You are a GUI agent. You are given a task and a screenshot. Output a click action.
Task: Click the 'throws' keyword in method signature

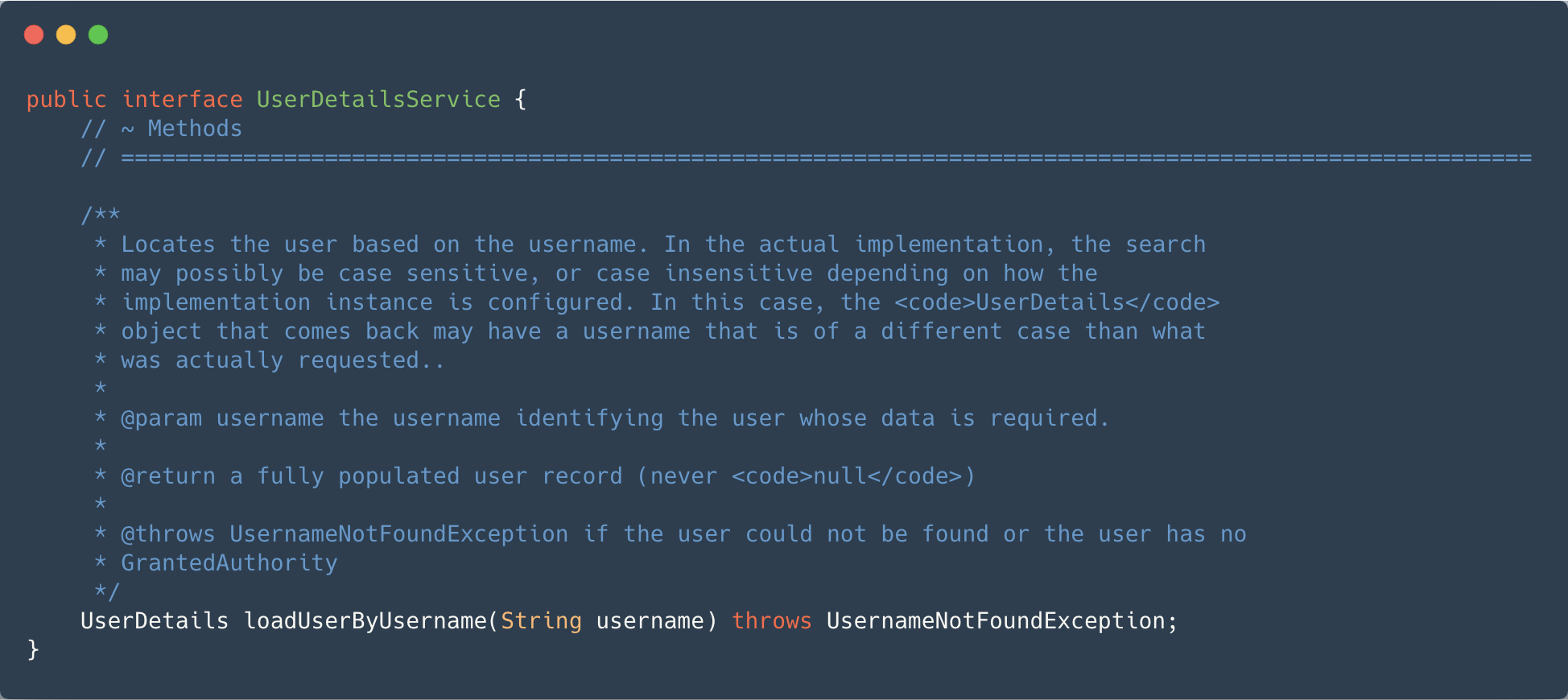pyautogui.click(x=772, y=621)
